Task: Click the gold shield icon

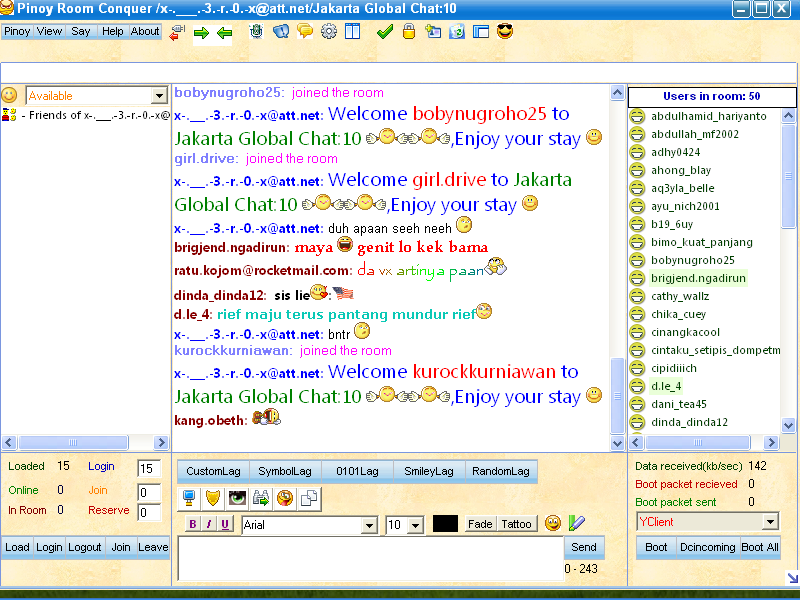Action: click(213, 498)
